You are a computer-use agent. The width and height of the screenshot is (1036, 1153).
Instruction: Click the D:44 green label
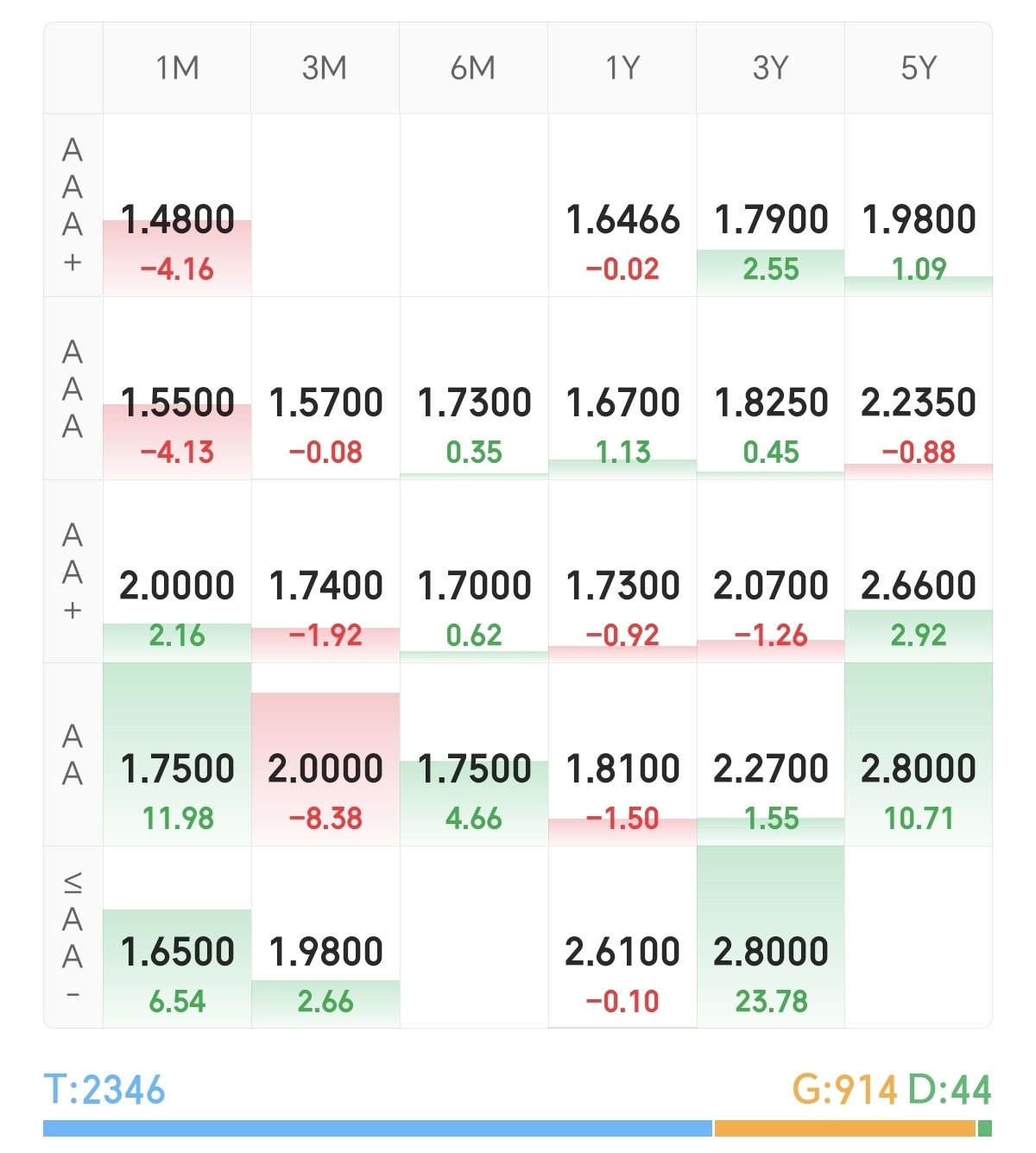[950, 1090]
